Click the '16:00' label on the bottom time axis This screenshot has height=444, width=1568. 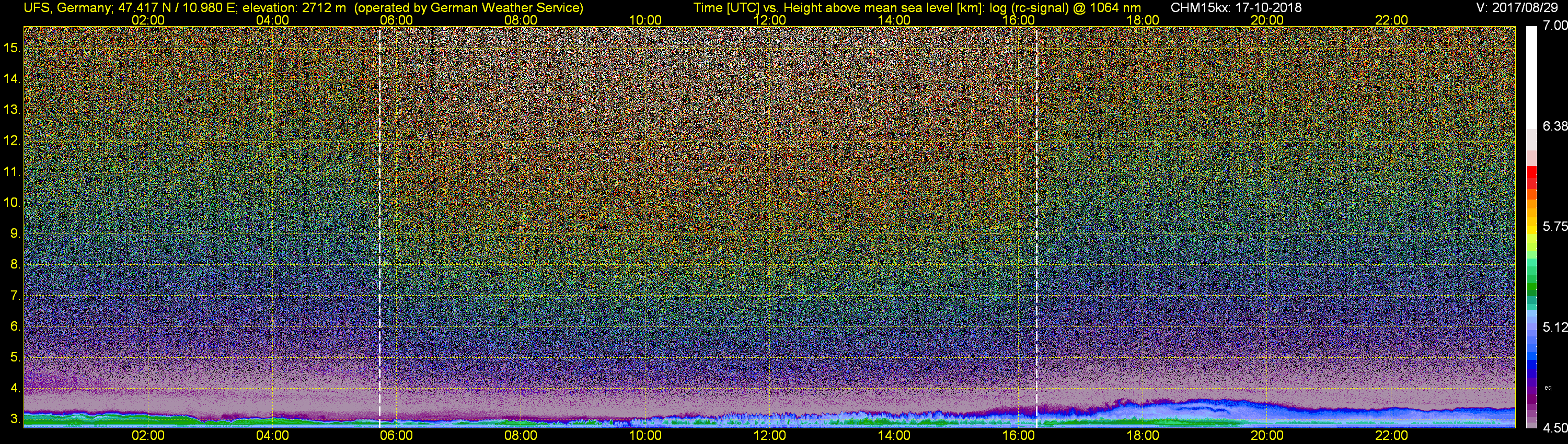pos(1018,436)
